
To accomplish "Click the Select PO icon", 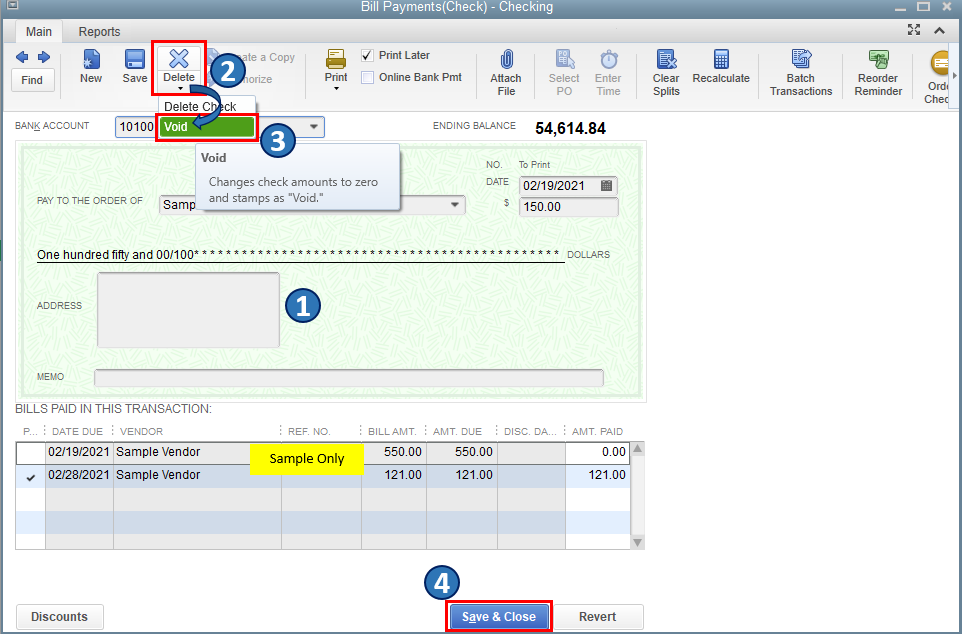I will point(564,60).
